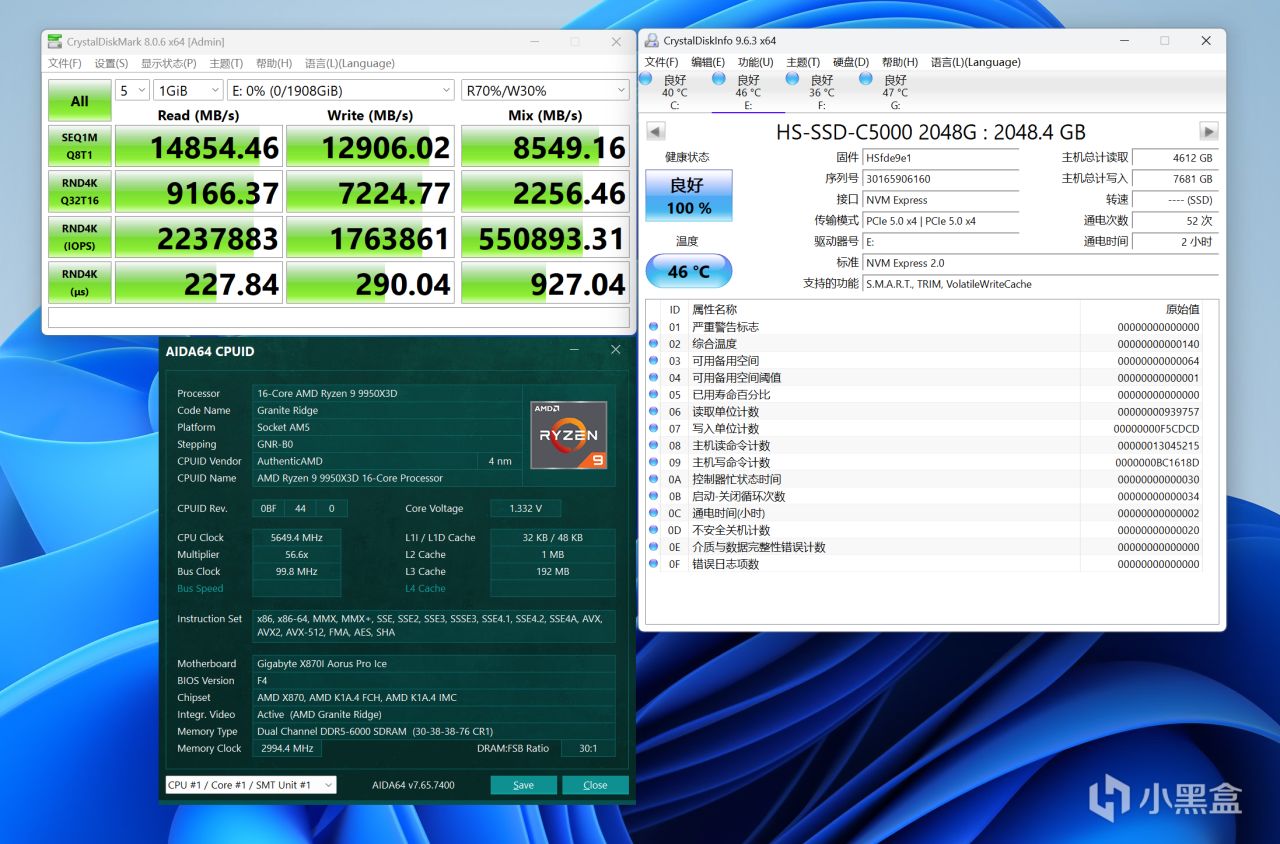1280x844 pixels.
Task: Run all benchmarks with All button
Action: point(80,101)
